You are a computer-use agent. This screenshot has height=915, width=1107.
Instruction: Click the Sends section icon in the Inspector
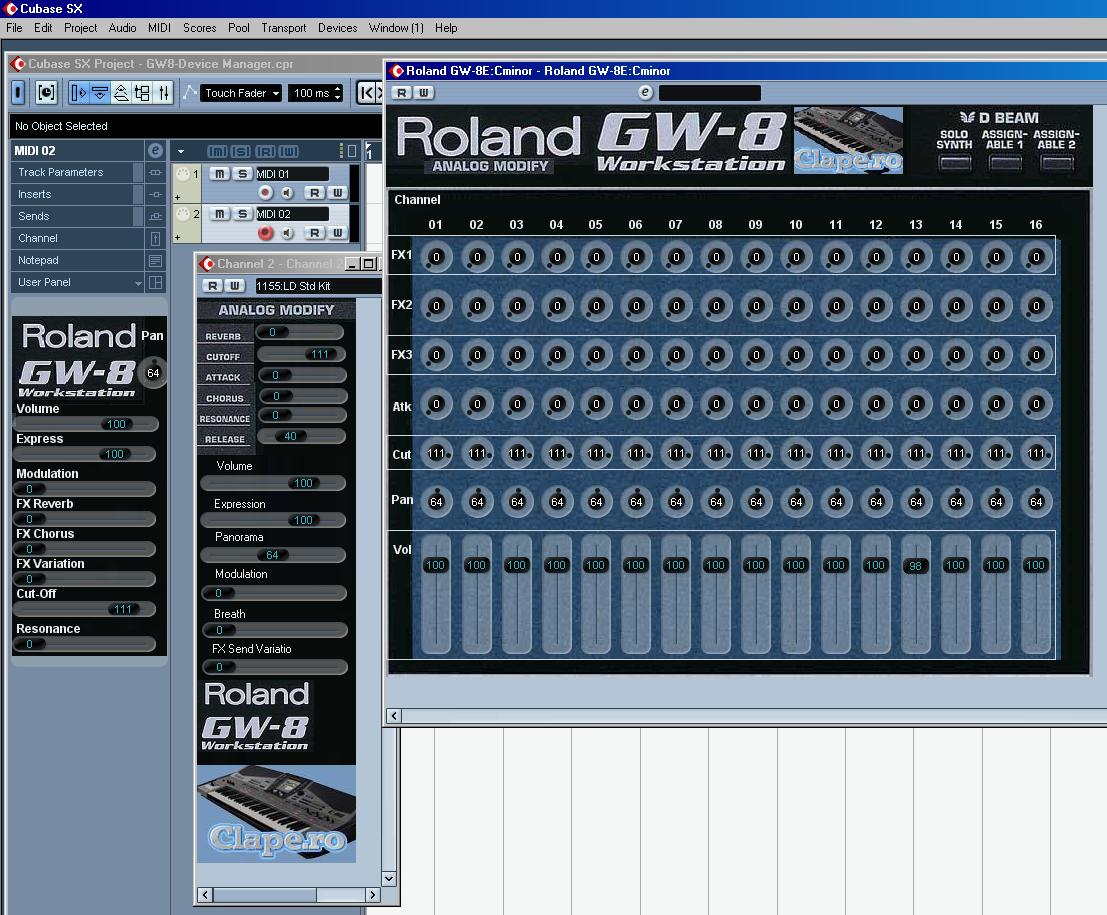[x=155, y=216]
